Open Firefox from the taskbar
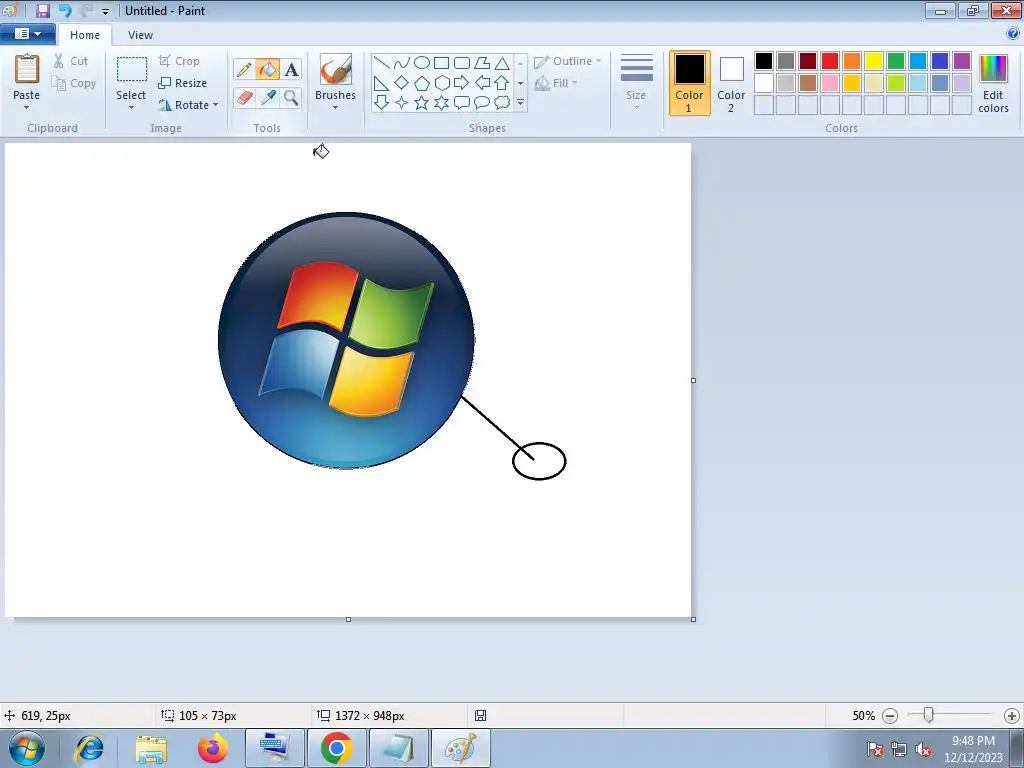Image resolution: width=1024 pixels, height=768 pixels. 213,748
